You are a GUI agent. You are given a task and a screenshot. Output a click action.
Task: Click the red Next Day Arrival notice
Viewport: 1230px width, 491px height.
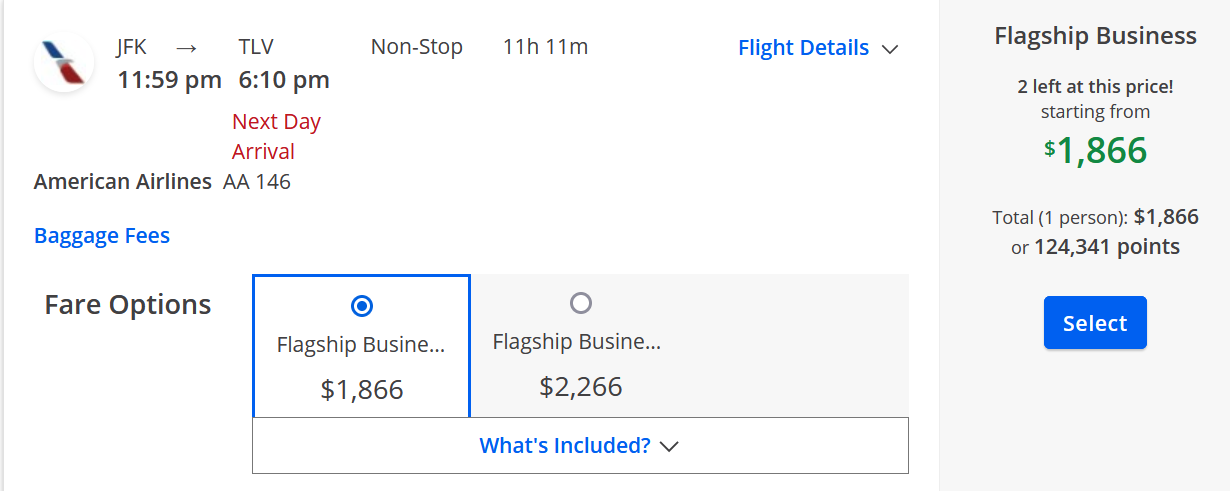pos(277,137)
